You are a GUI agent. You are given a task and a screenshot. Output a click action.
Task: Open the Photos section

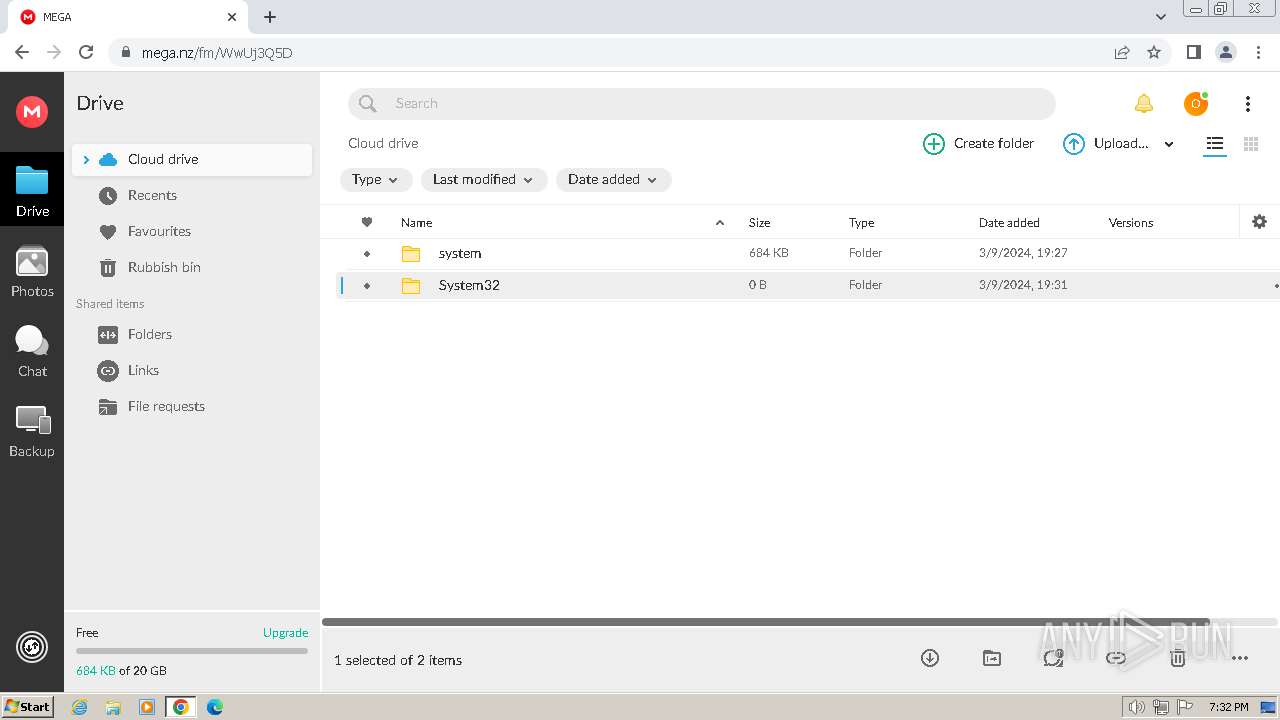pyautogui.click(x=32, y=272)
